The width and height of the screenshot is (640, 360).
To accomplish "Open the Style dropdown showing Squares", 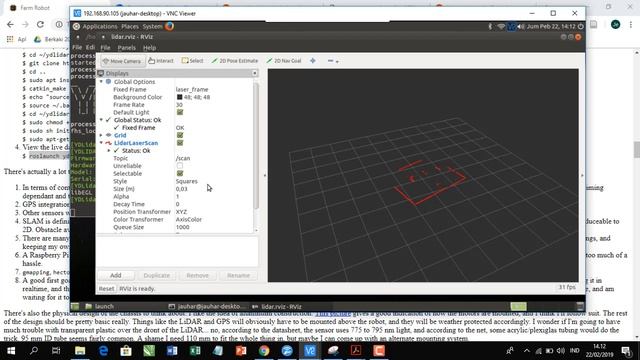I will click(x=214, y=181).
